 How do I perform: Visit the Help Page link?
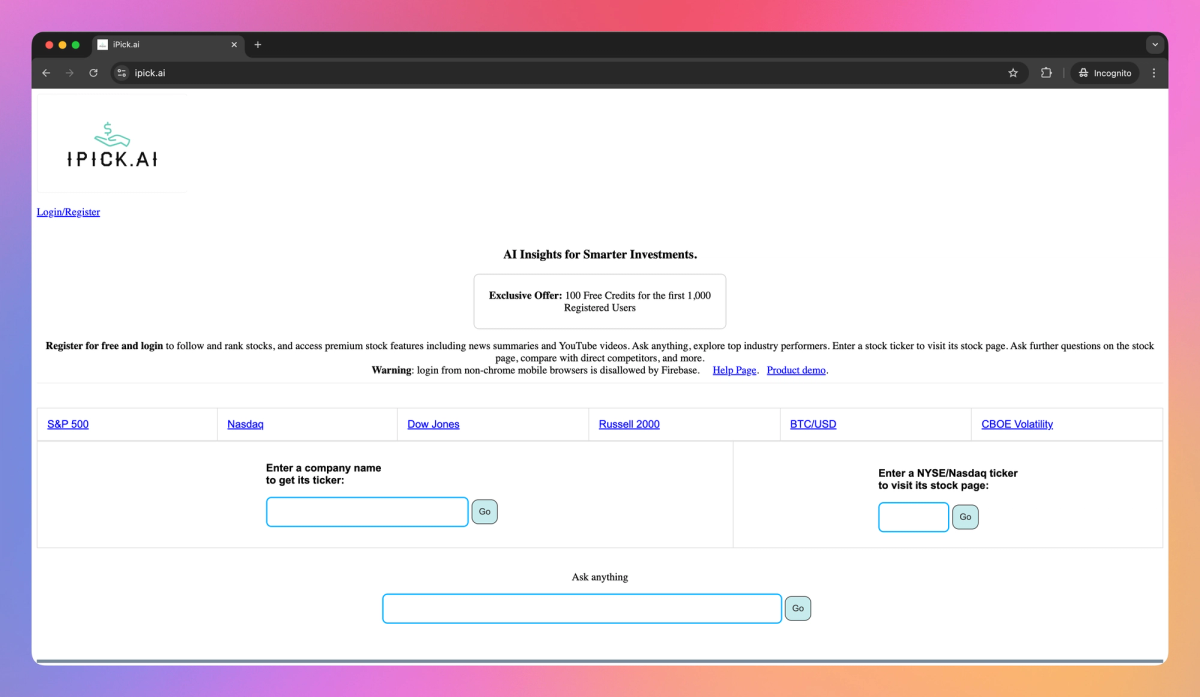pyautogui.click(x=734, y=370)
